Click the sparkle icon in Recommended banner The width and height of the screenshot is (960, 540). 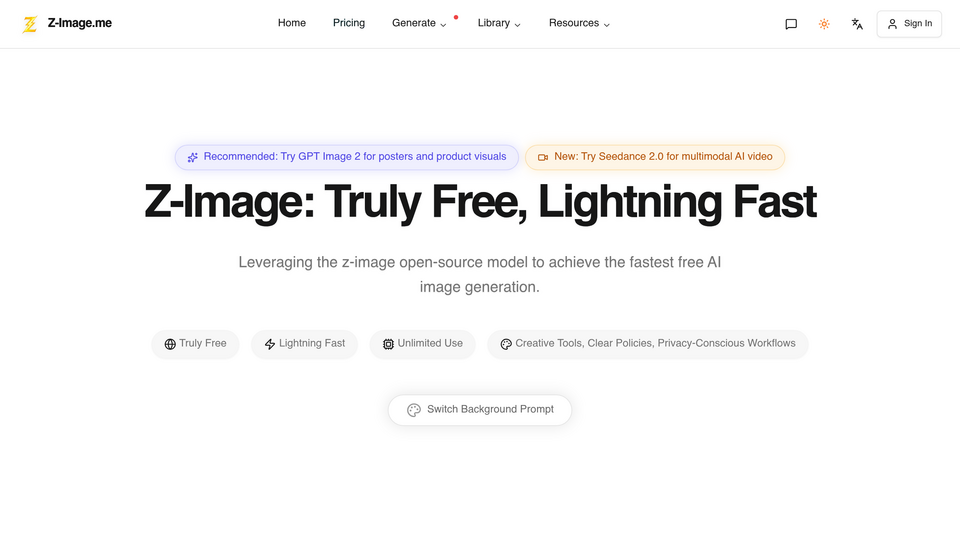click(x=192, y=157)
